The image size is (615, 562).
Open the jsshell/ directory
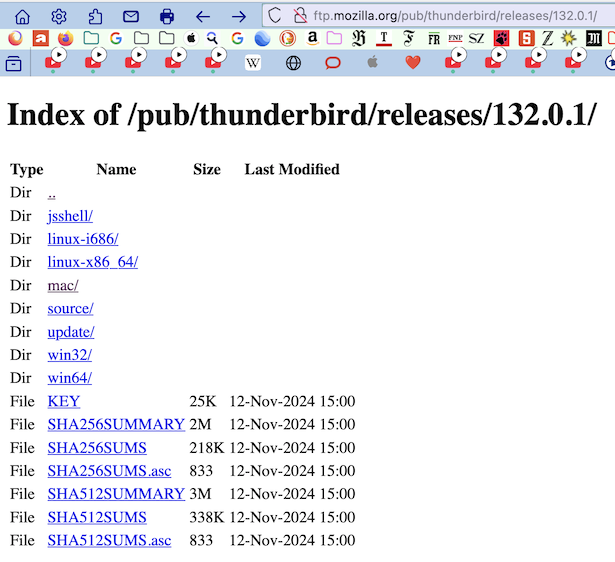pos(70,216)
